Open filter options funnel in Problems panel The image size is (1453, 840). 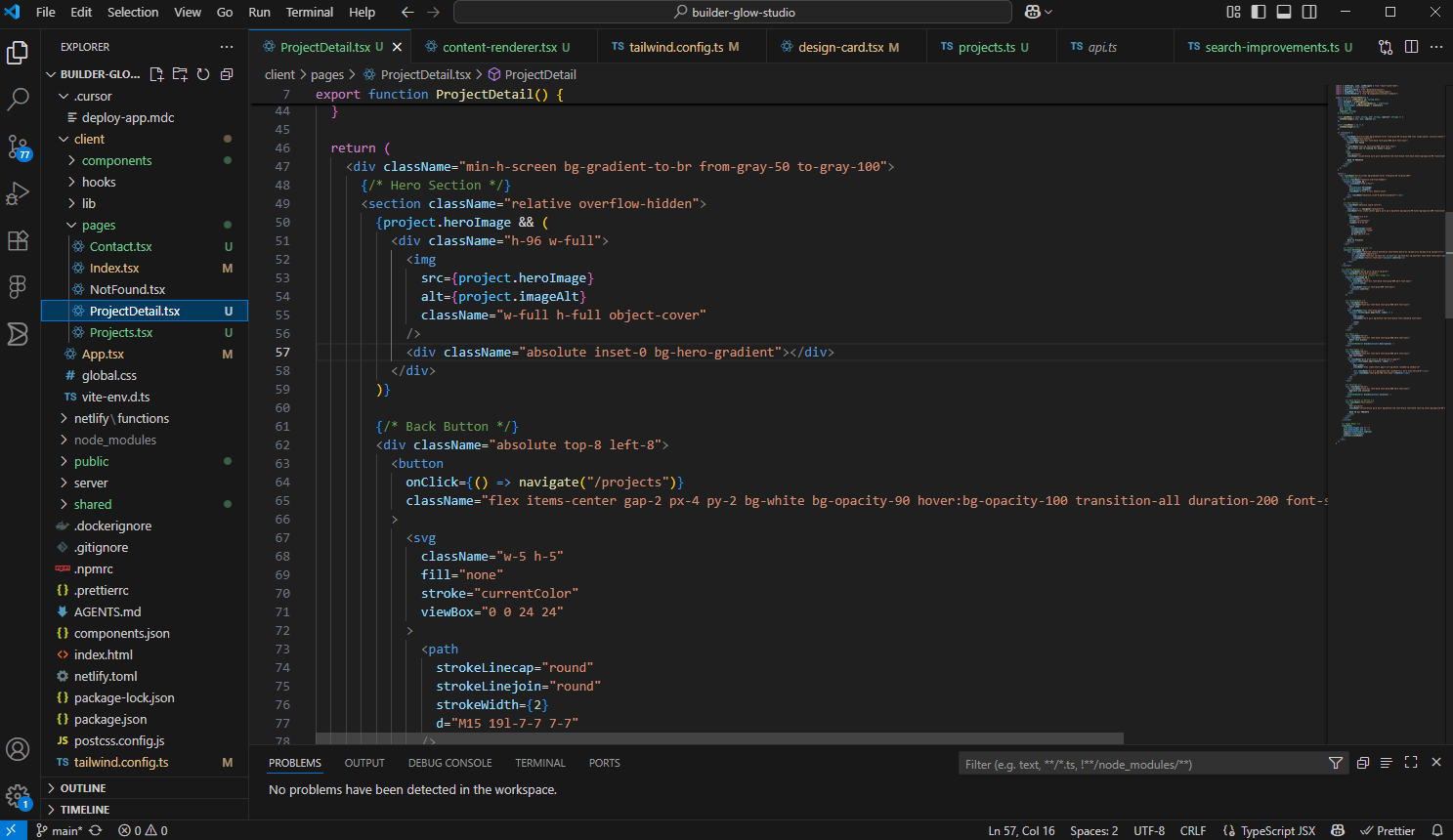1336,763
